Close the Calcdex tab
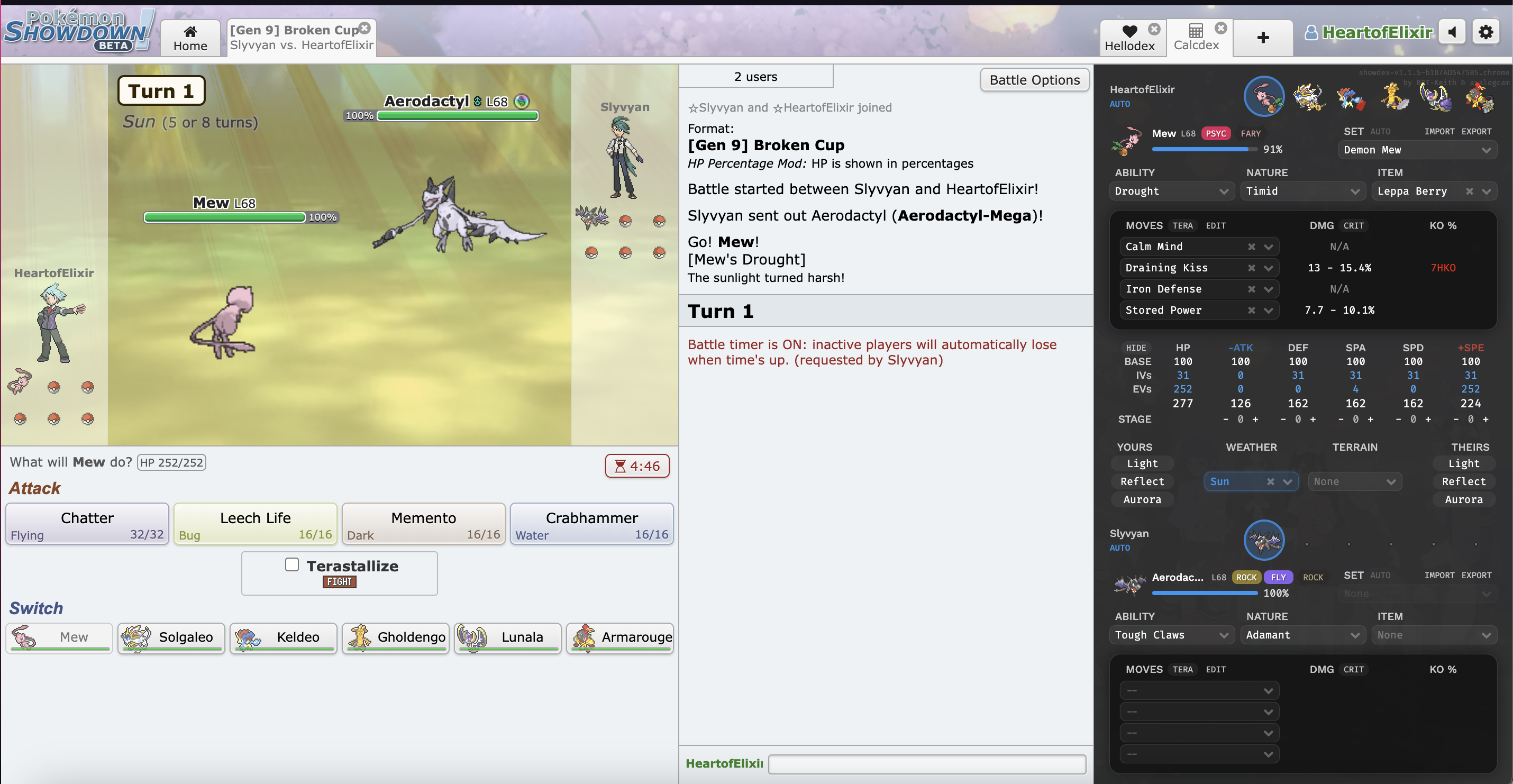 pos(1221,28)
